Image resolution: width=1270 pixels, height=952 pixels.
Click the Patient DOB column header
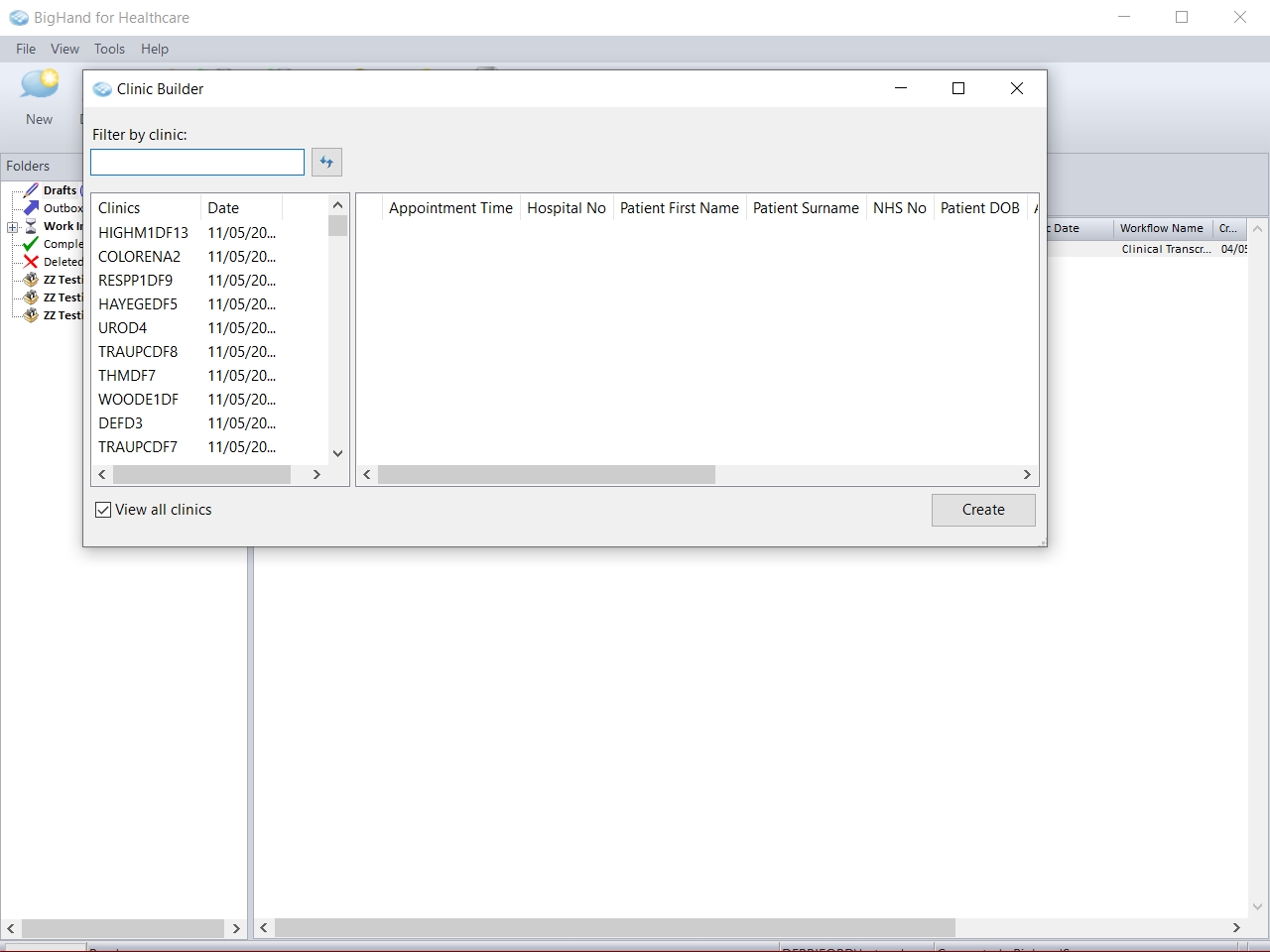coord(980,208)
